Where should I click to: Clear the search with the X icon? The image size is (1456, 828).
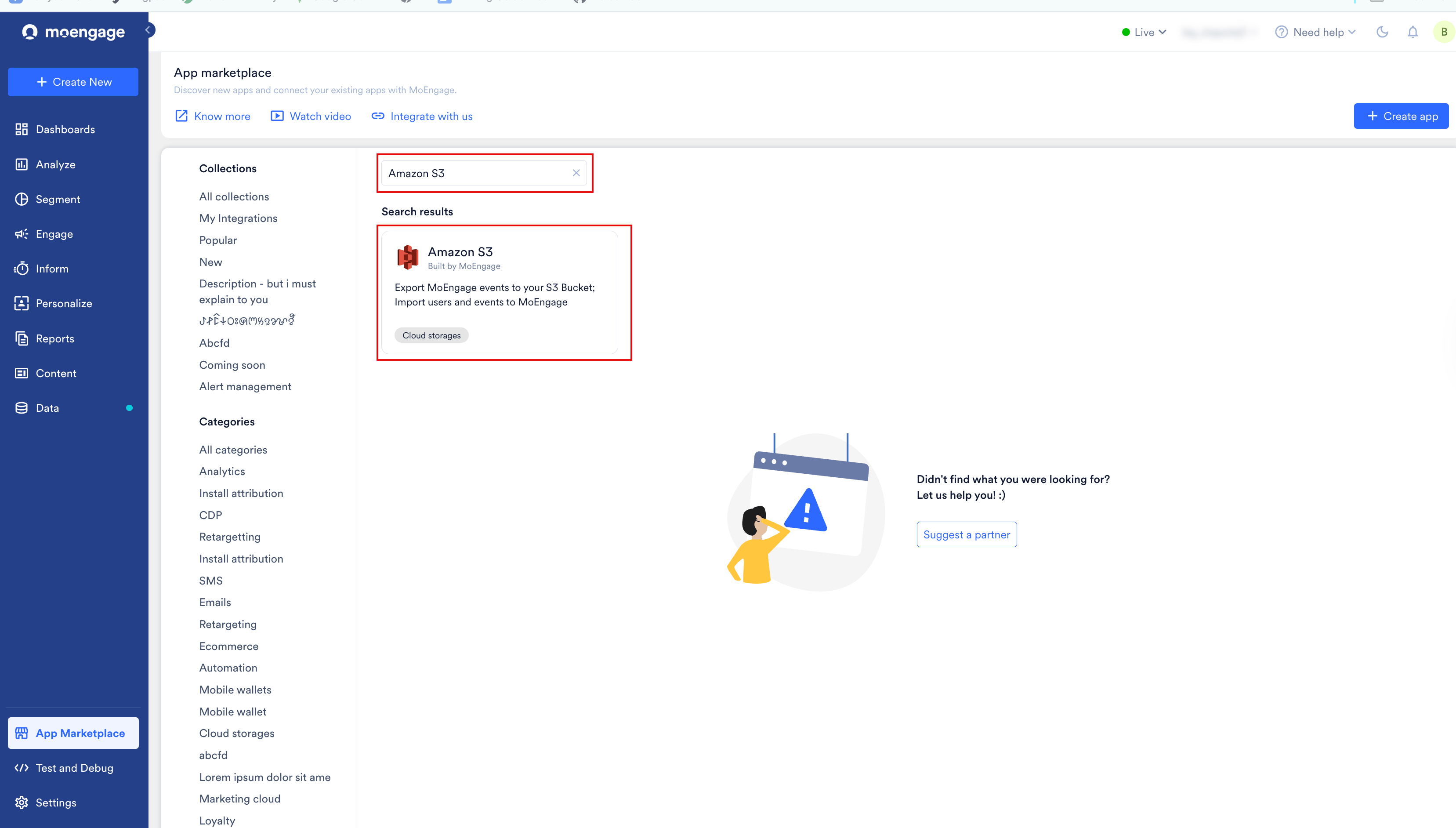576,173
